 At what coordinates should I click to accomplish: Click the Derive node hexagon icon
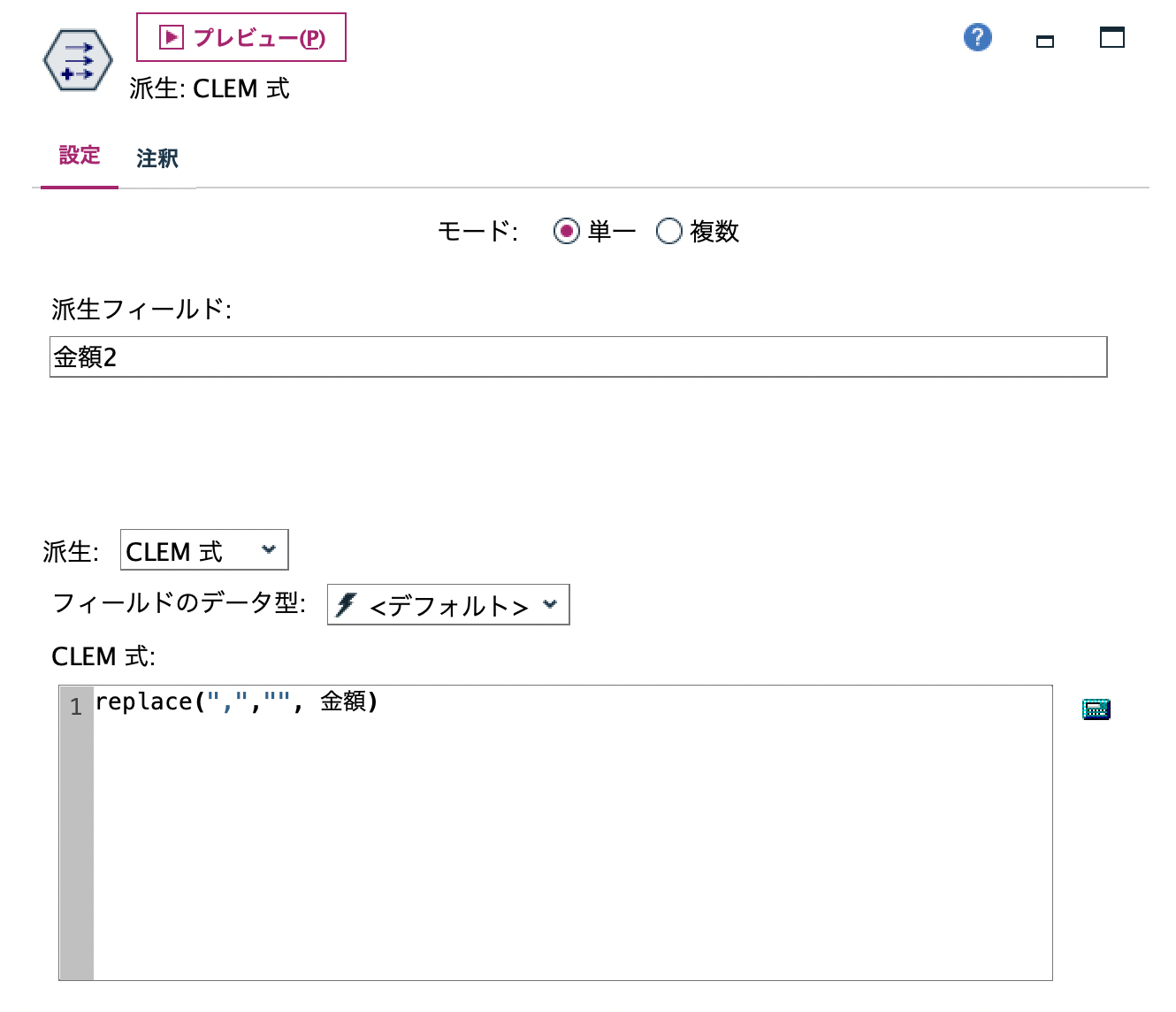click(77, 59)
